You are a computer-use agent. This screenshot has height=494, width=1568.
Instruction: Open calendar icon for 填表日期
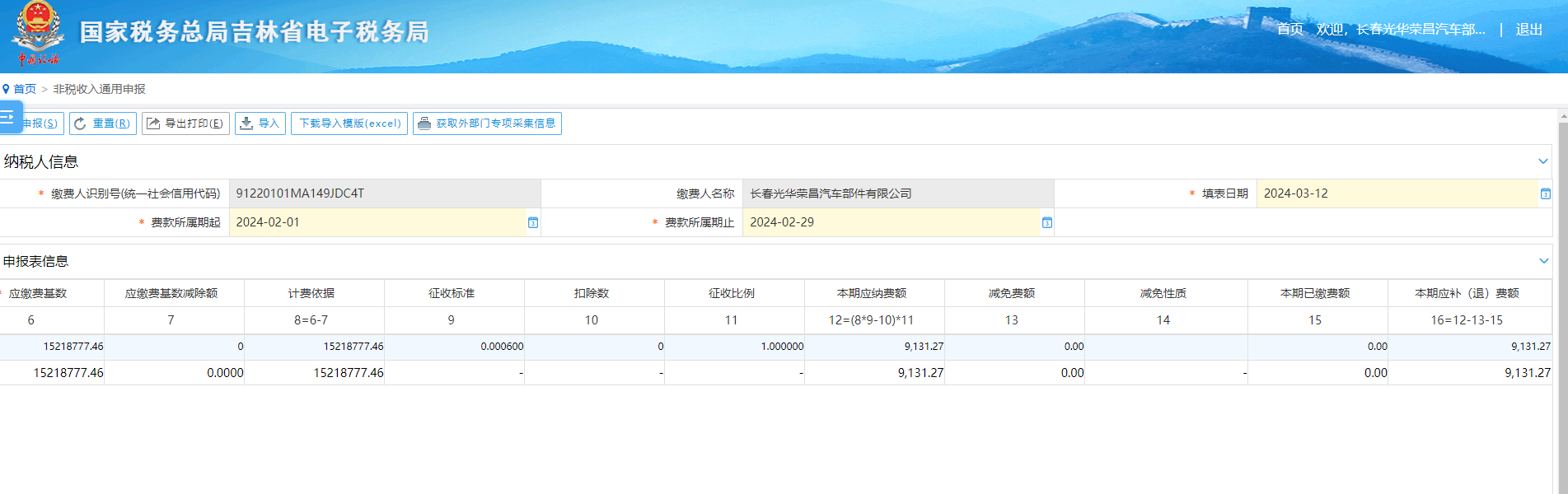[1546, 193]
